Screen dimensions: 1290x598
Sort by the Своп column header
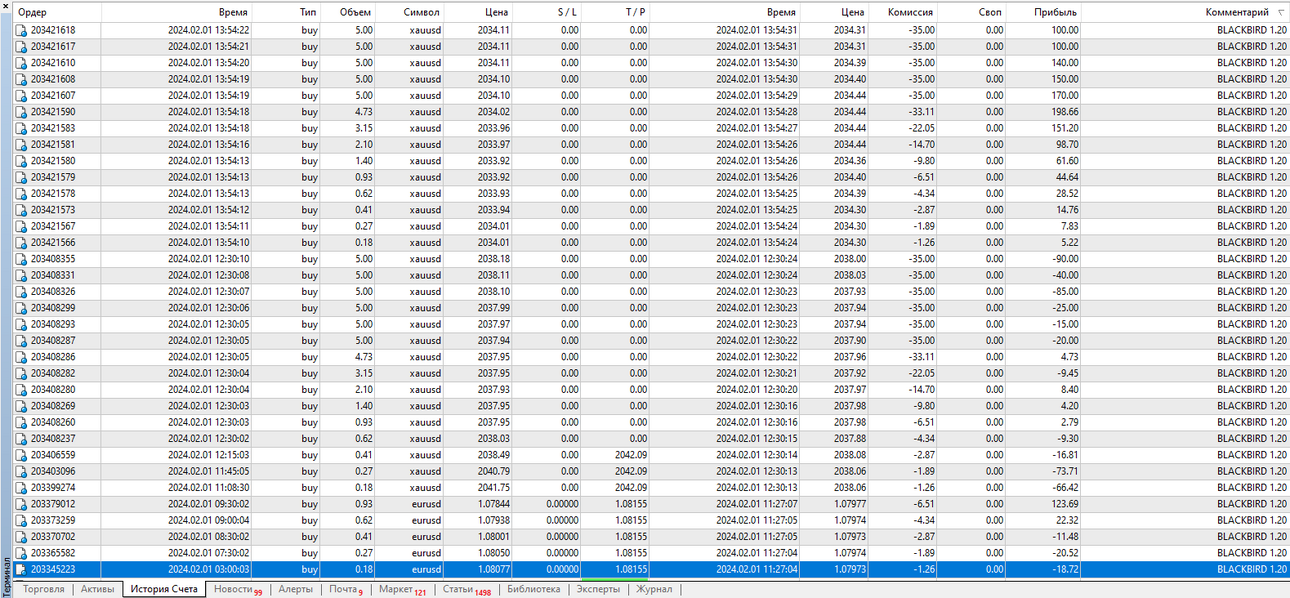990,12
